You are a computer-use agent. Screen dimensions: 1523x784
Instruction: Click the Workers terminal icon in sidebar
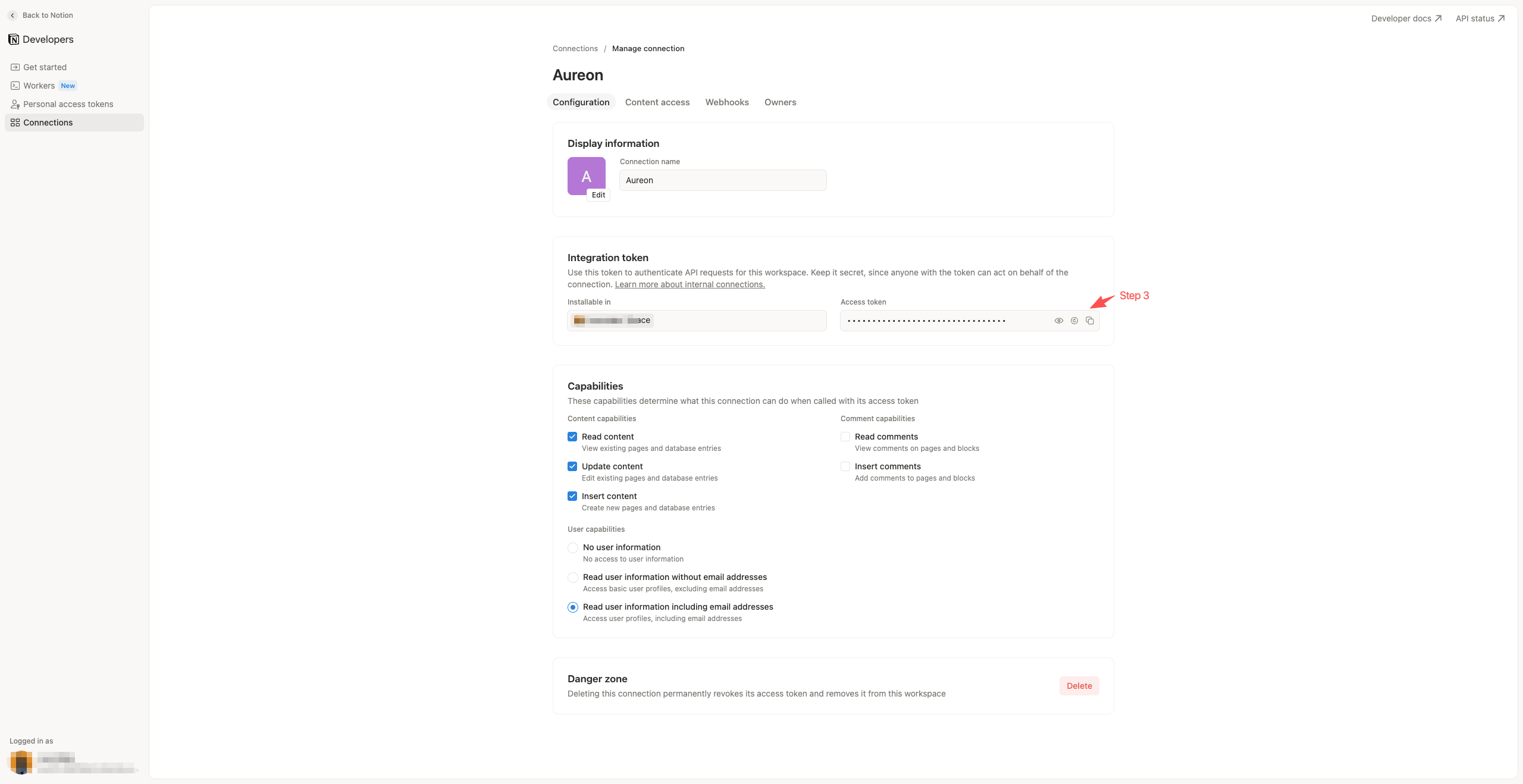[15, 86]
